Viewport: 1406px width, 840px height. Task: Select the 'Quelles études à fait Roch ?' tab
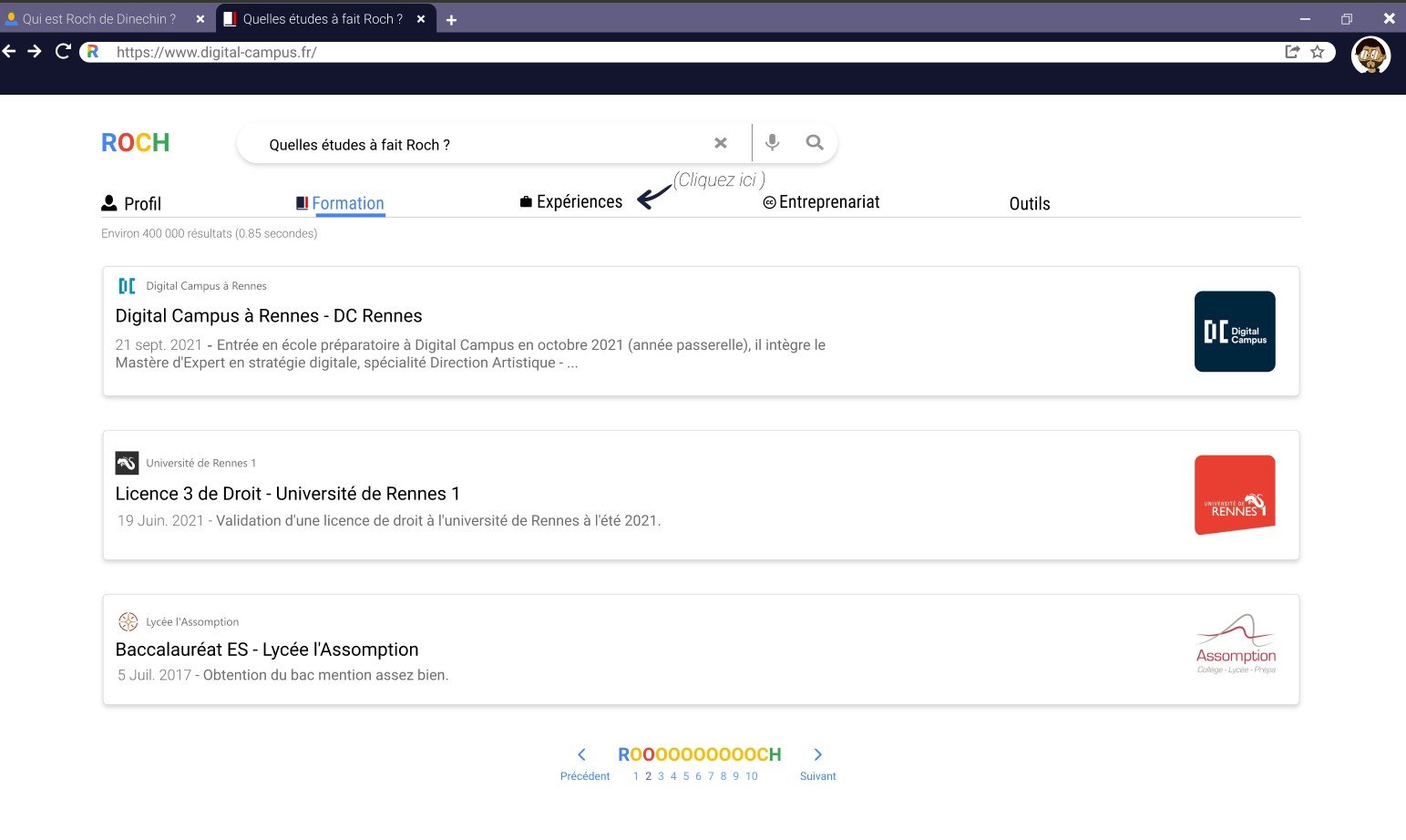point(324,19)
